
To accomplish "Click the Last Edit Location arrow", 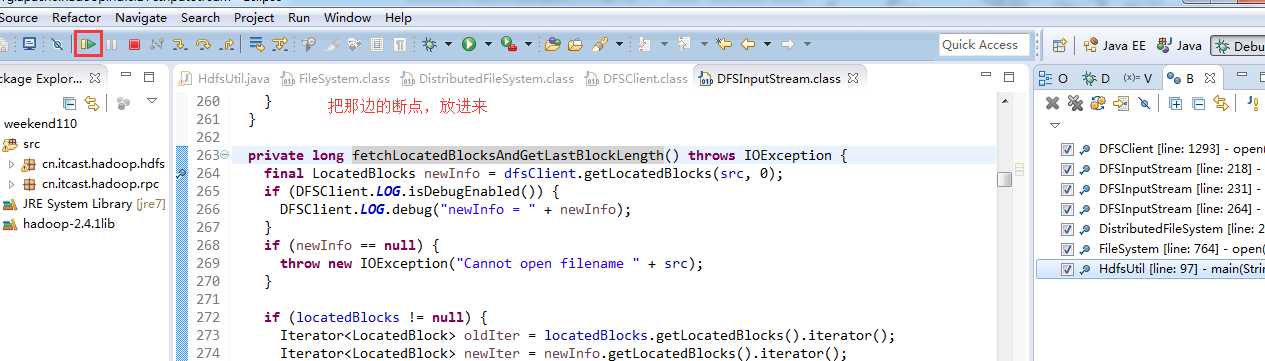I will tap(723, 44).
